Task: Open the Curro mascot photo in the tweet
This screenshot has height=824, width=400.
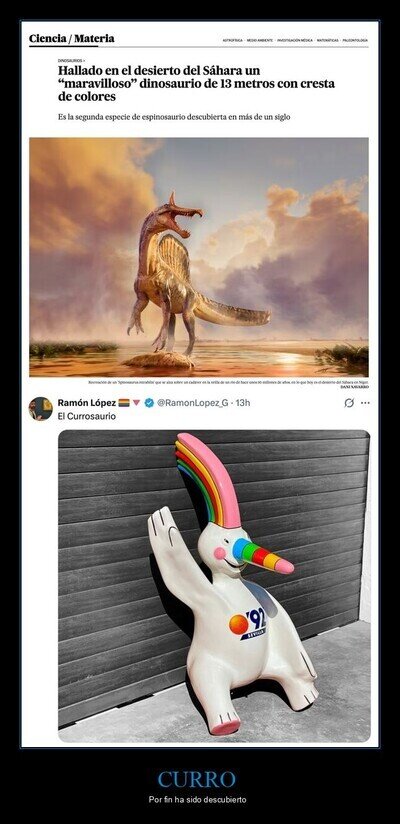Action: (x=214, y=586)
